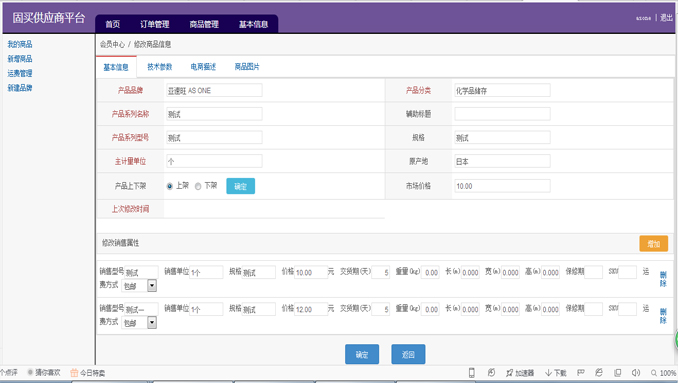This screenshot has height=383, width=678.
Task: Switch to the 电商描述 tab
Action: 203,67
